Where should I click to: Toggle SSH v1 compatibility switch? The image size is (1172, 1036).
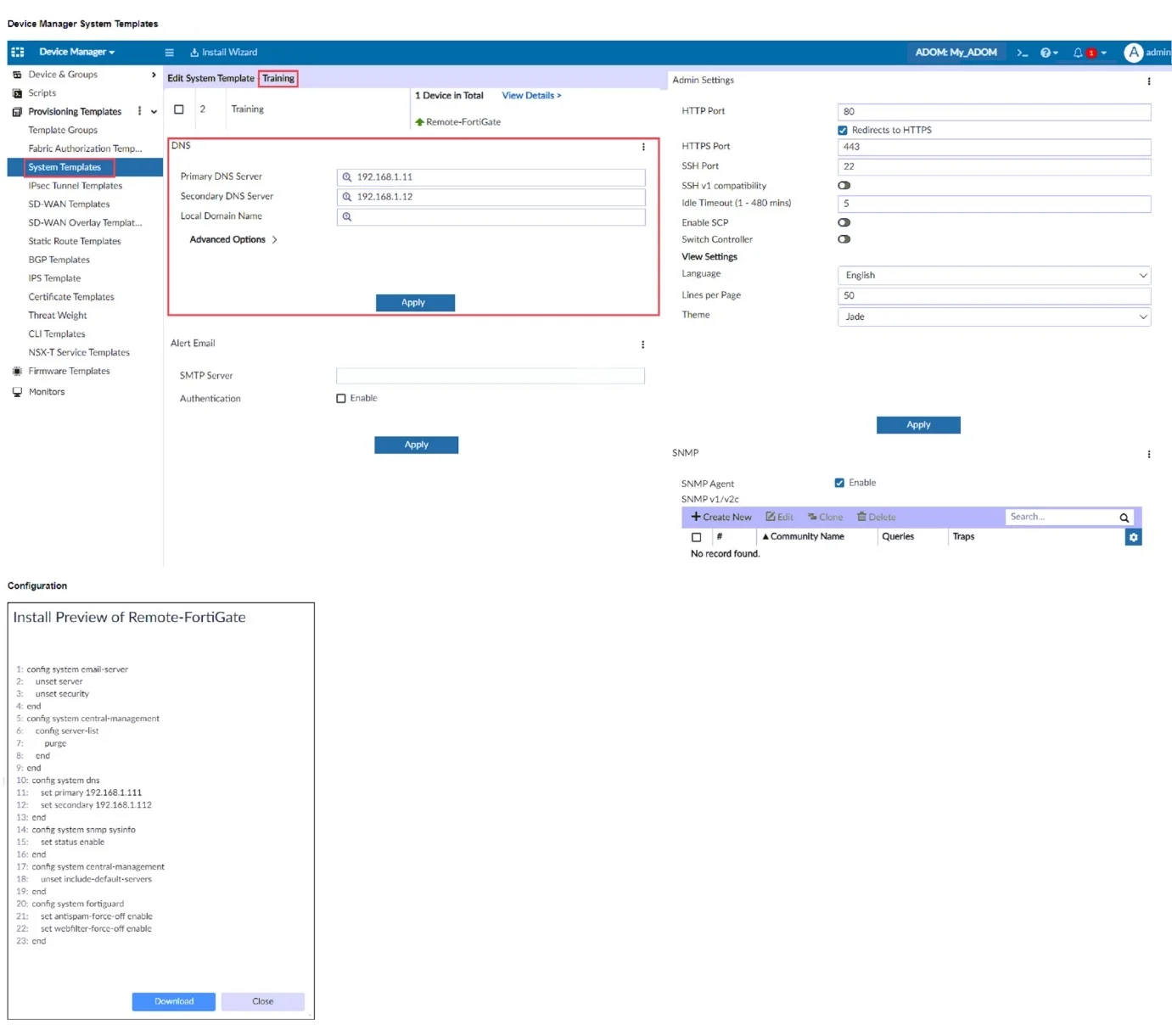pos(844,186)
